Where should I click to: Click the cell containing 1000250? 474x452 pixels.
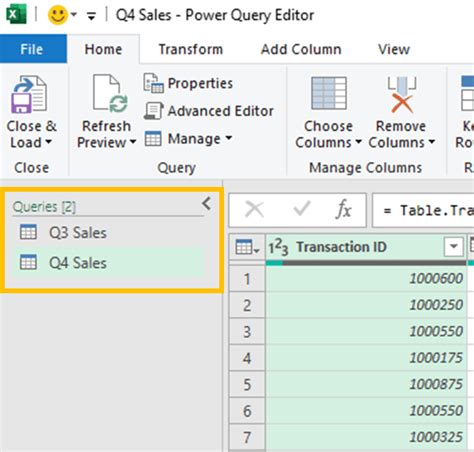pos(366,305)
